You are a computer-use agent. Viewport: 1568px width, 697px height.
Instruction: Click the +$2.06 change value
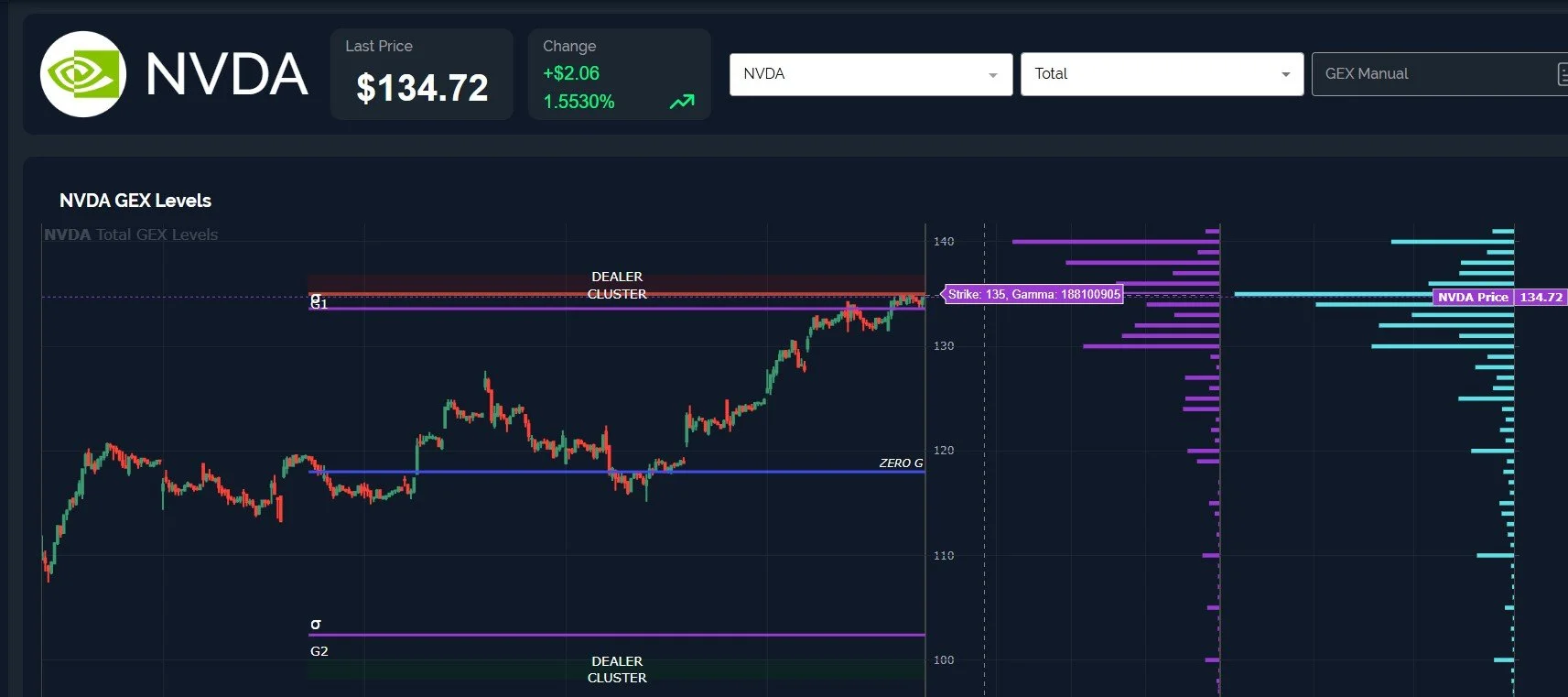[x=571, y=73]
